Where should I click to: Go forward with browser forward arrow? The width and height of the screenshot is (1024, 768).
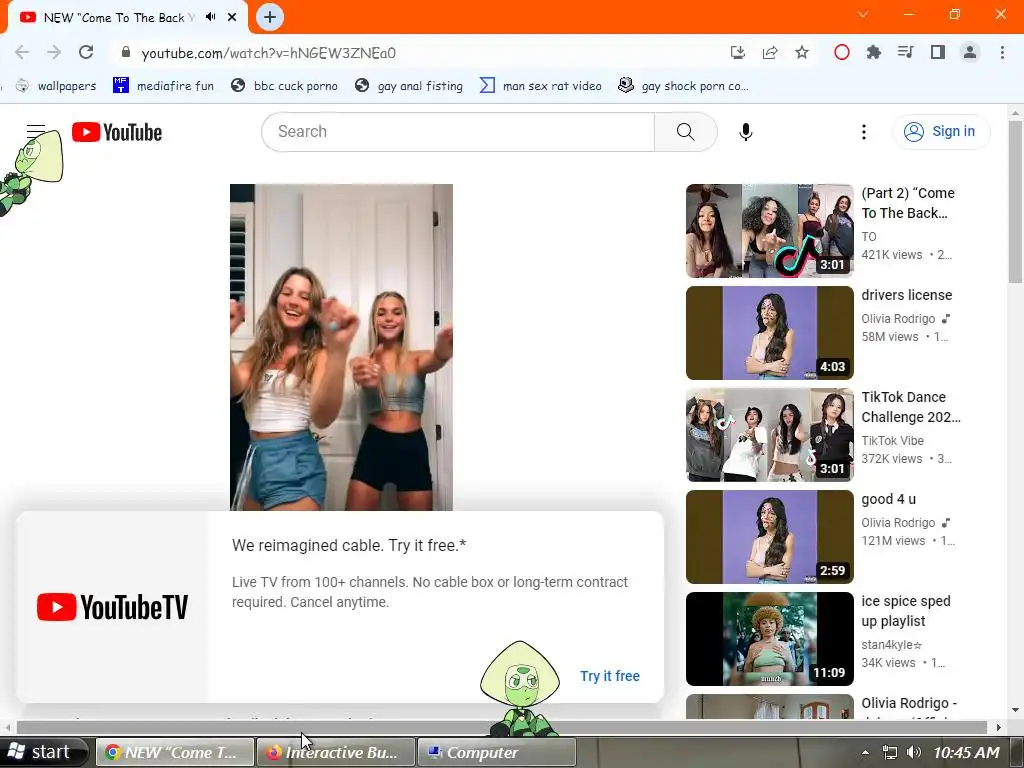(x=54, y=53)
